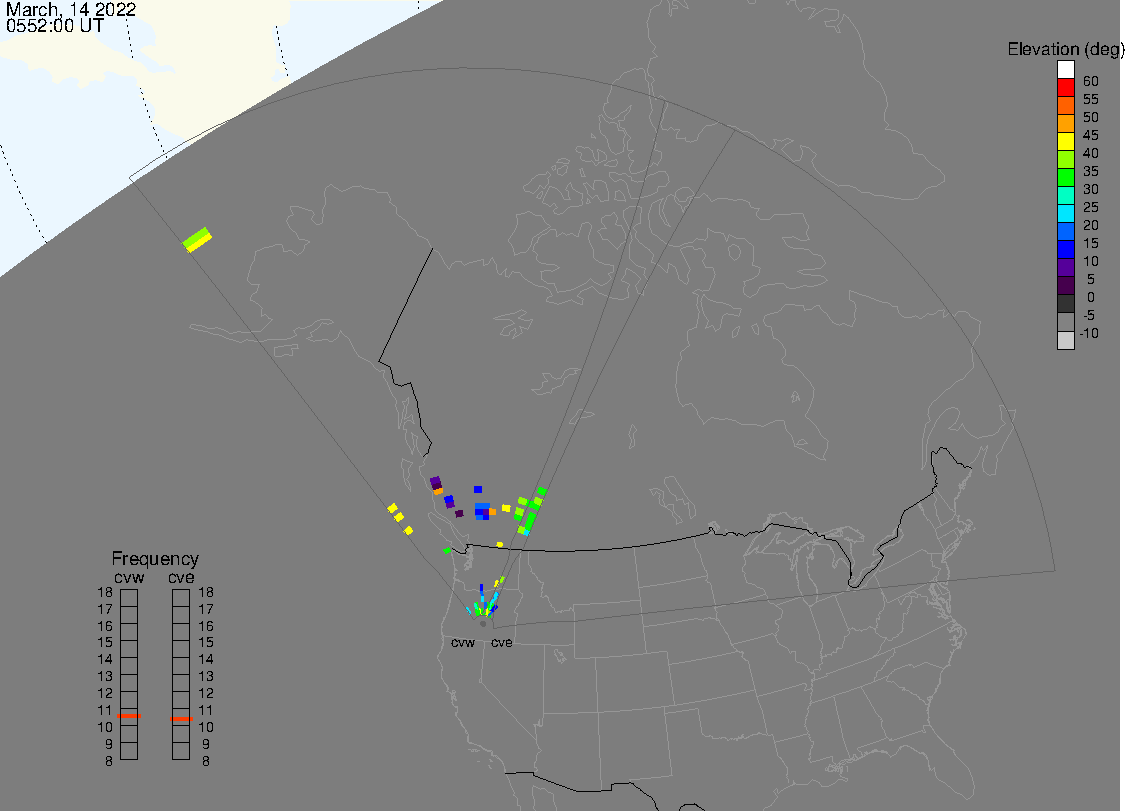Click the "45" label on the elevation legend
Viewport: 1125px width, 811px height.
[1091, 135]
